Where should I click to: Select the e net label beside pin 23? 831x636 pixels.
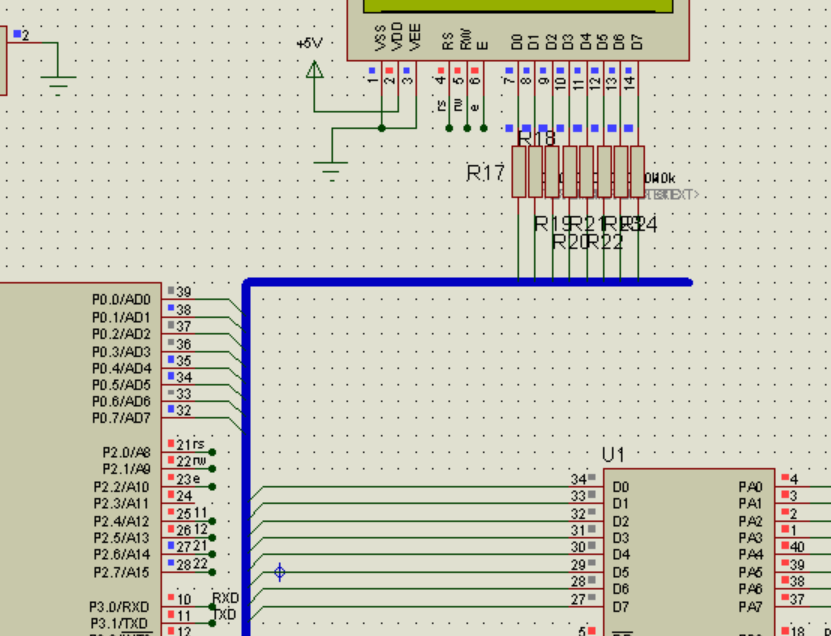196,479
